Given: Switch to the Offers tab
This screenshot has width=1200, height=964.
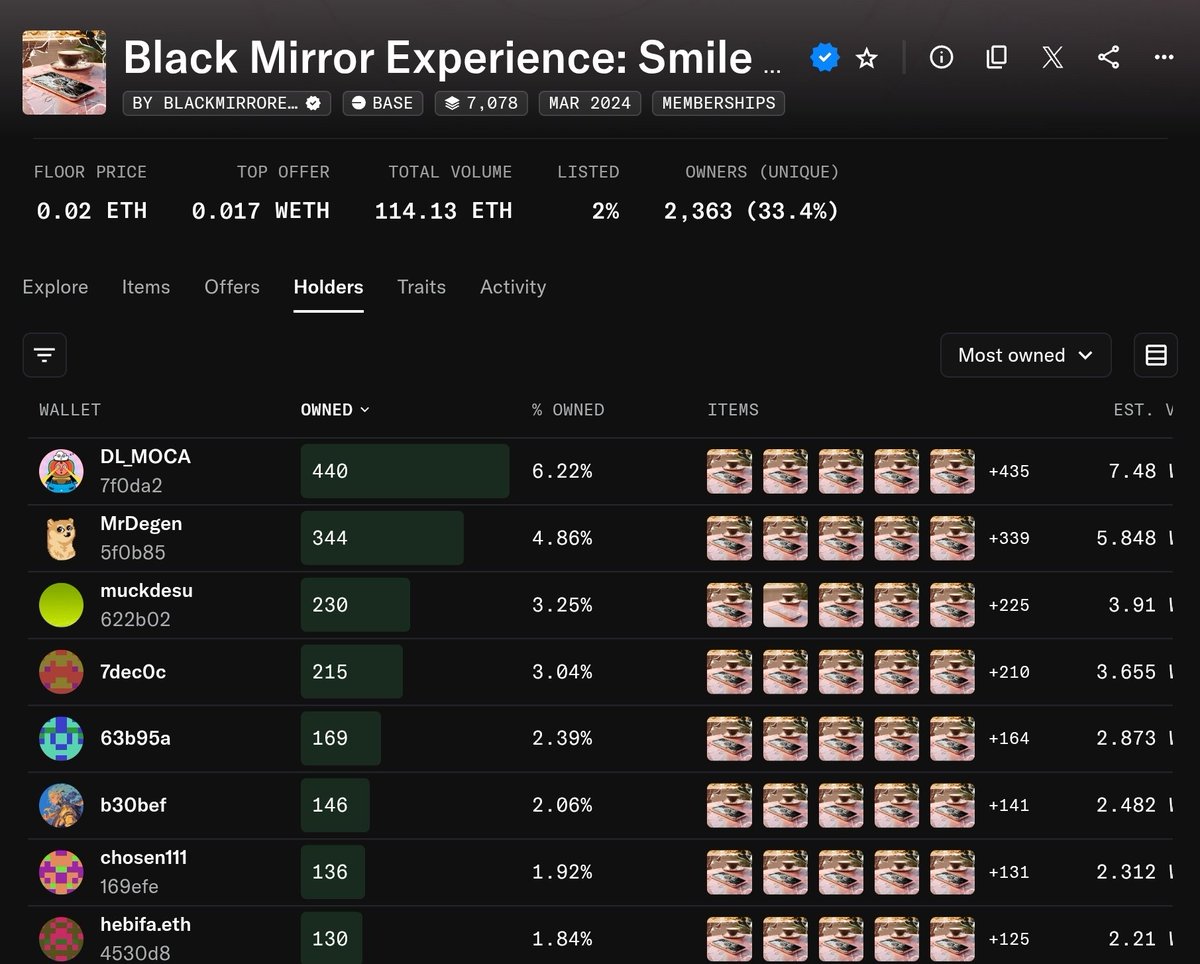Looking at the screenshot, I should [x=232, y=287].
